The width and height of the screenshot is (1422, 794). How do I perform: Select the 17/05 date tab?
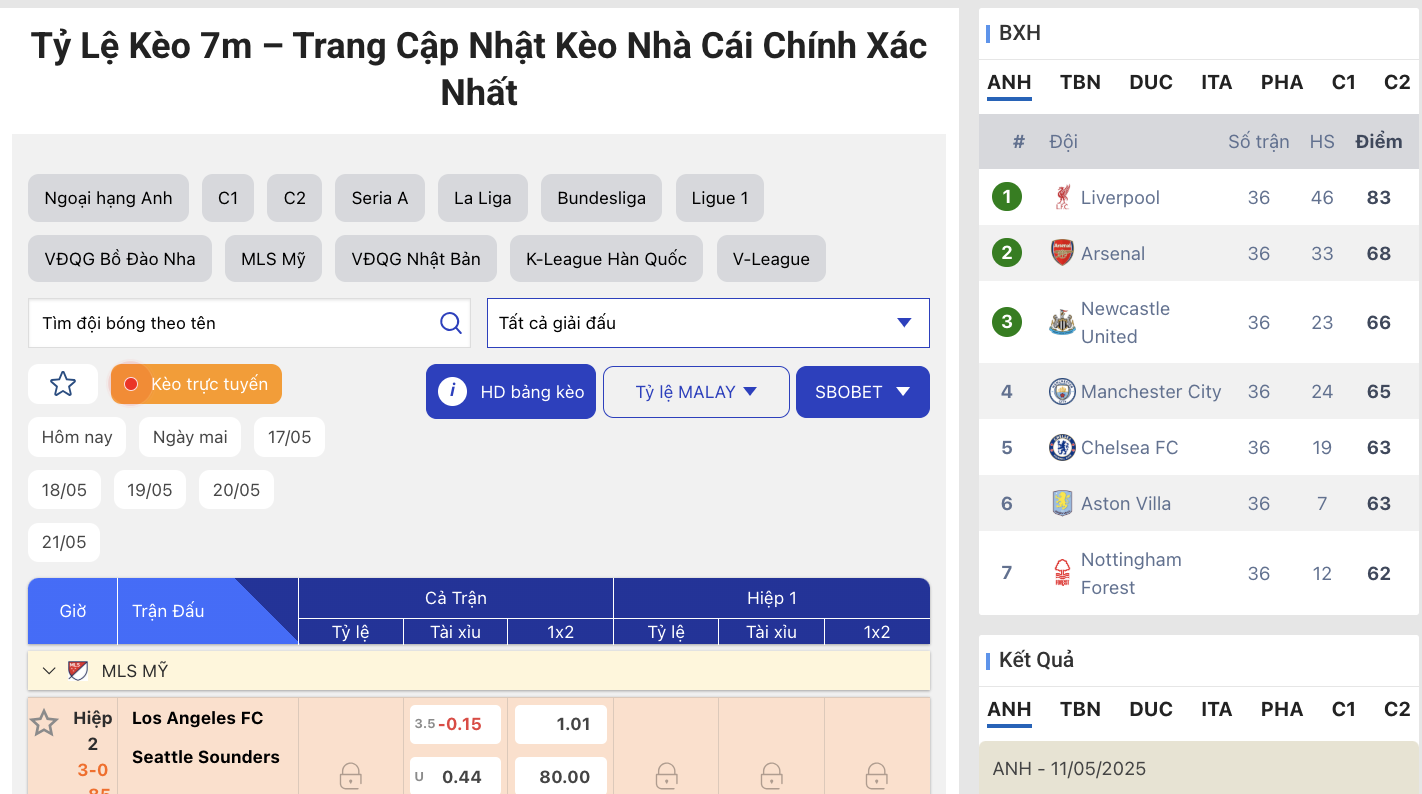click(x=289, y=437)
